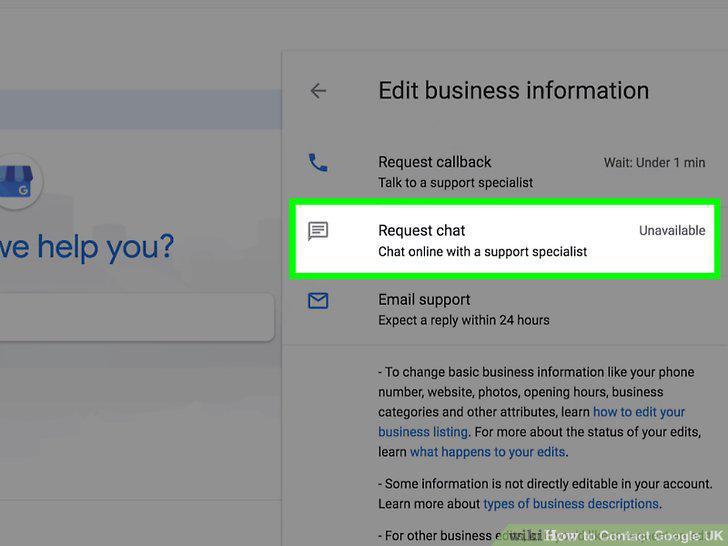Click the 'Unavailable' status text
Image resolution: width=728 pixels, height=546 pixels.
672,230
